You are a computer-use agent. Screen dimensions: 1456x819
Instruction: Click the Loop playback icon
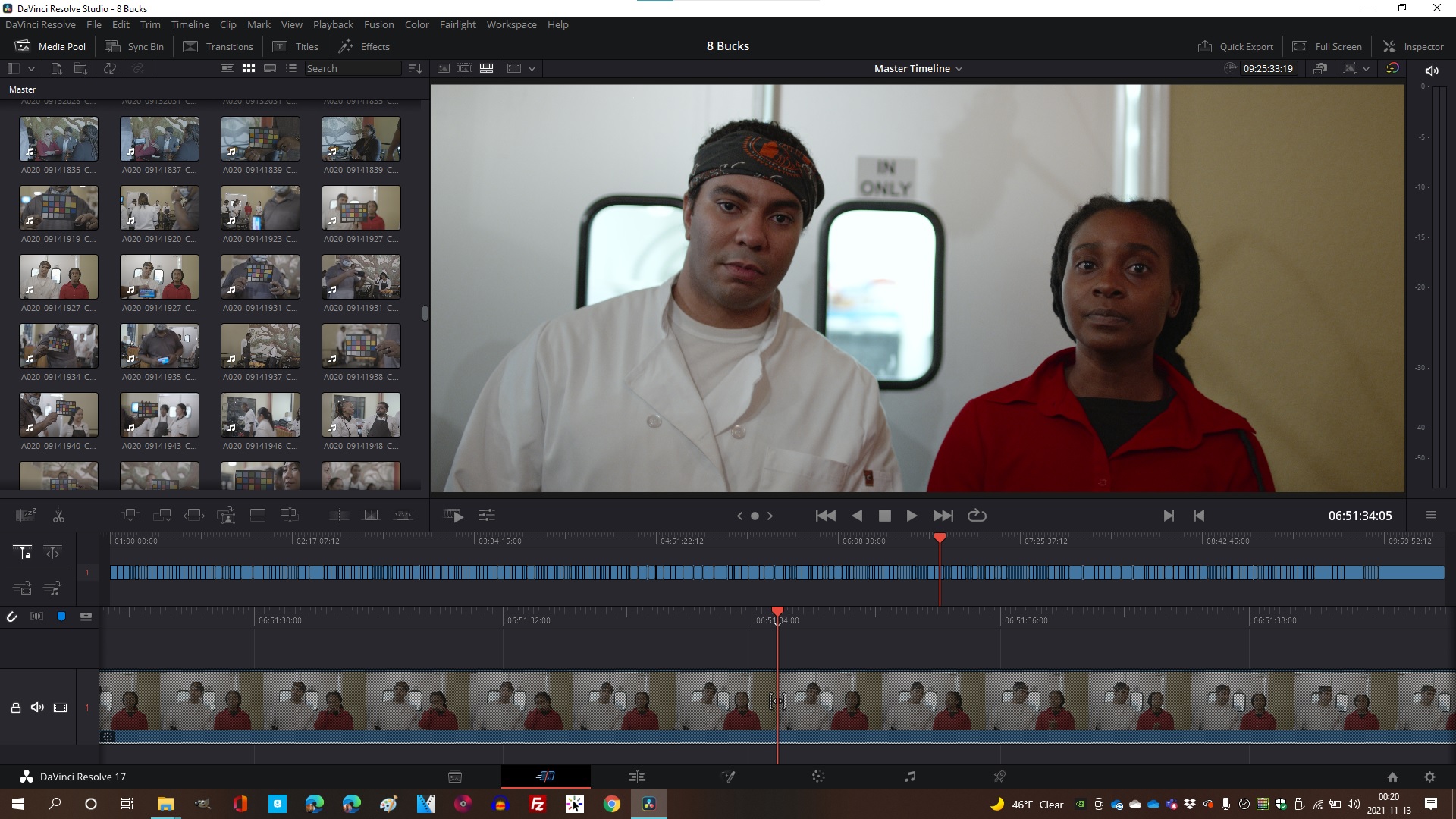[977, 516]
